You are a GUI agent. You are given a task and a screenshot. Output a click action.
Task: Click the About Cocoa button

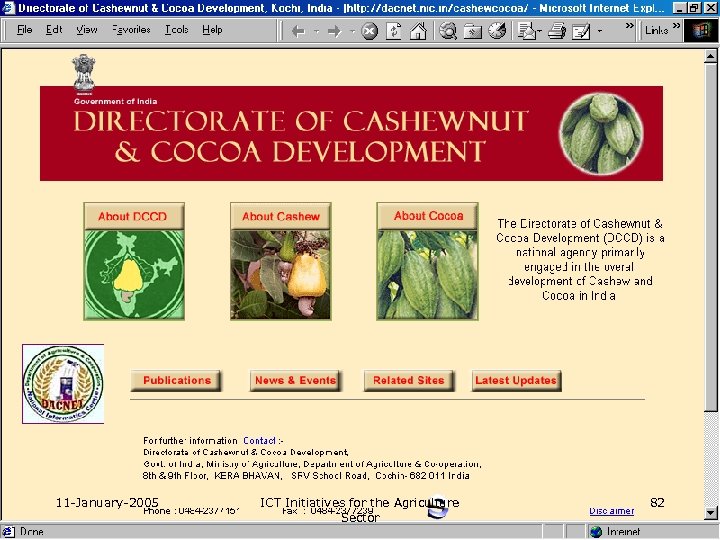click(428, 216)
